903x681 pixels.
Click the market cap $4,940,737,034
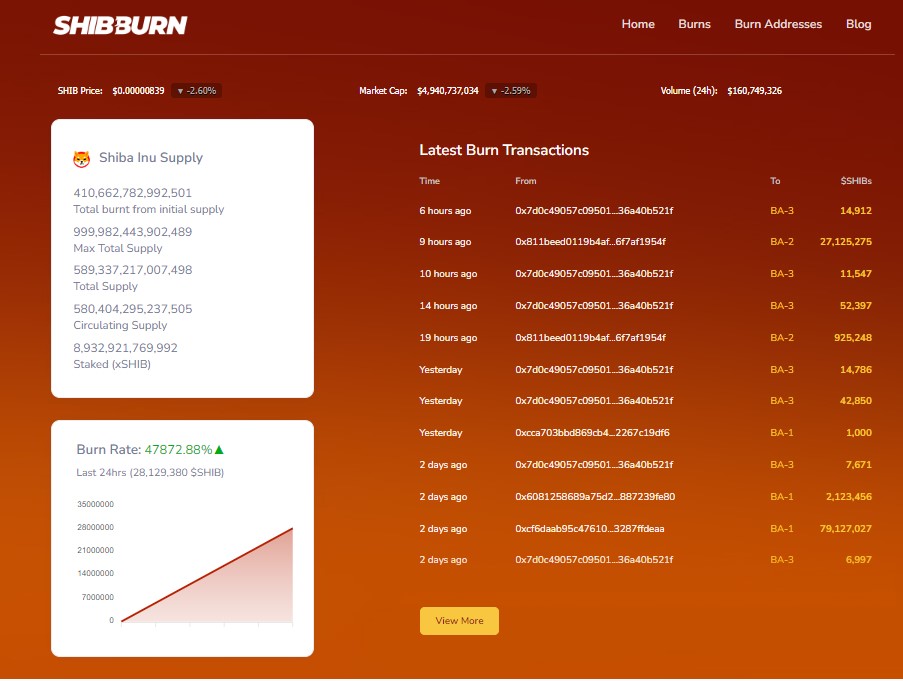(447, 90)
